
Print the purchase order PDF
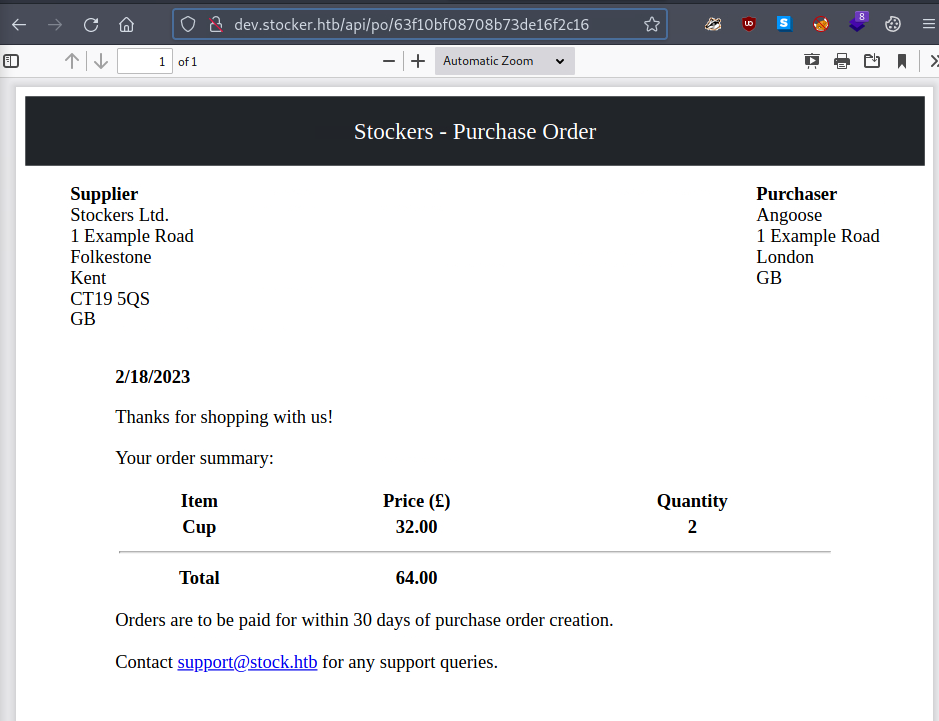(x=842, y=61)
